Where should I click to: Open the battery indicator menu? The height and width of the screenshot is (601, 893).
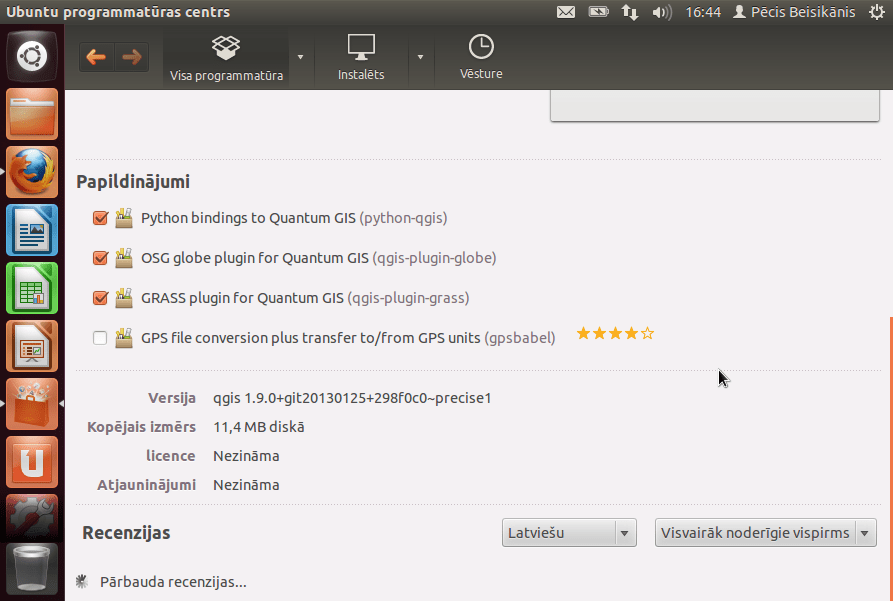tap(599, 12)
